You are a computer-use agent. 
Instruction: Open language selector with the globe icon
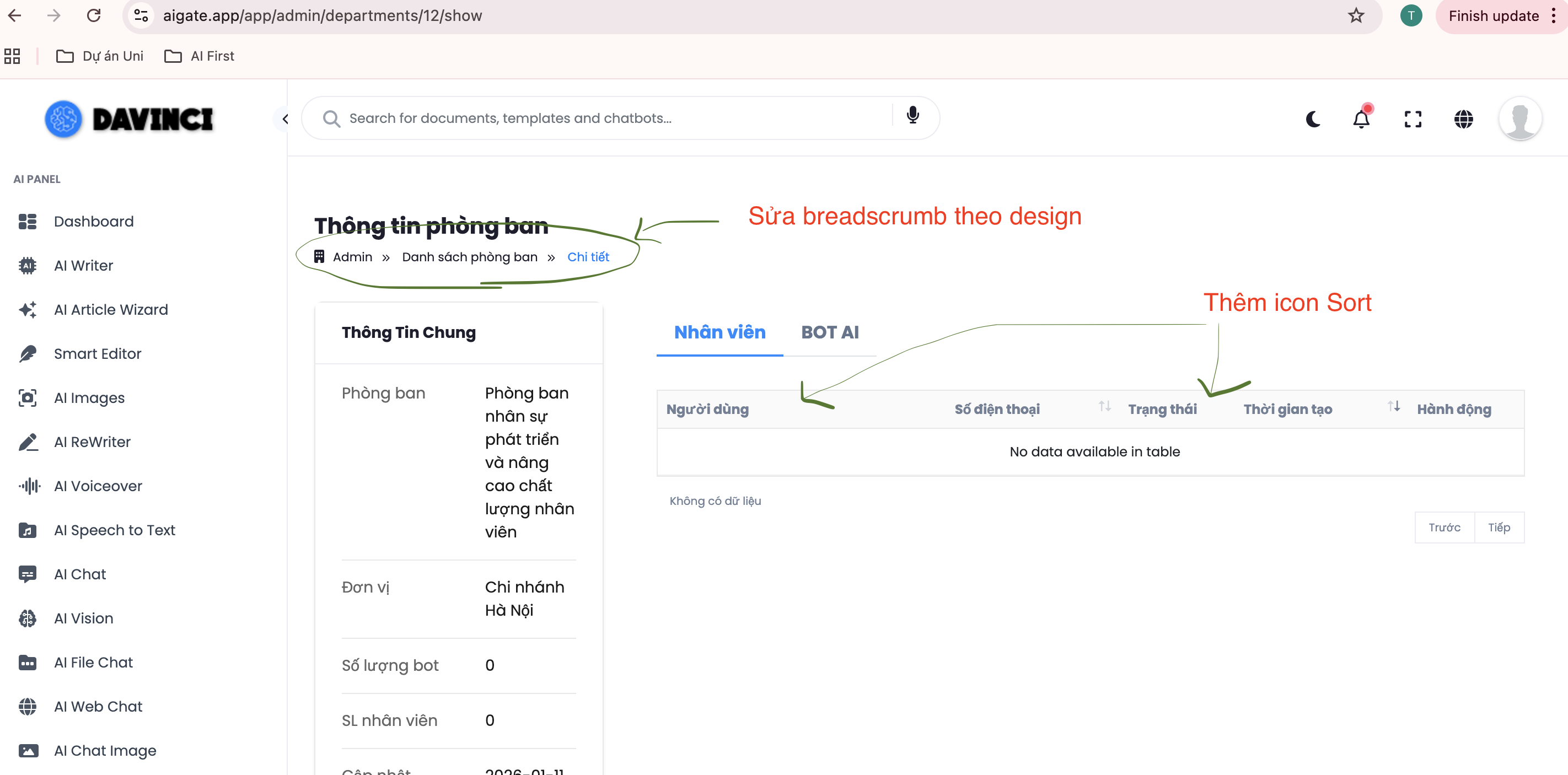[1463, 119]
